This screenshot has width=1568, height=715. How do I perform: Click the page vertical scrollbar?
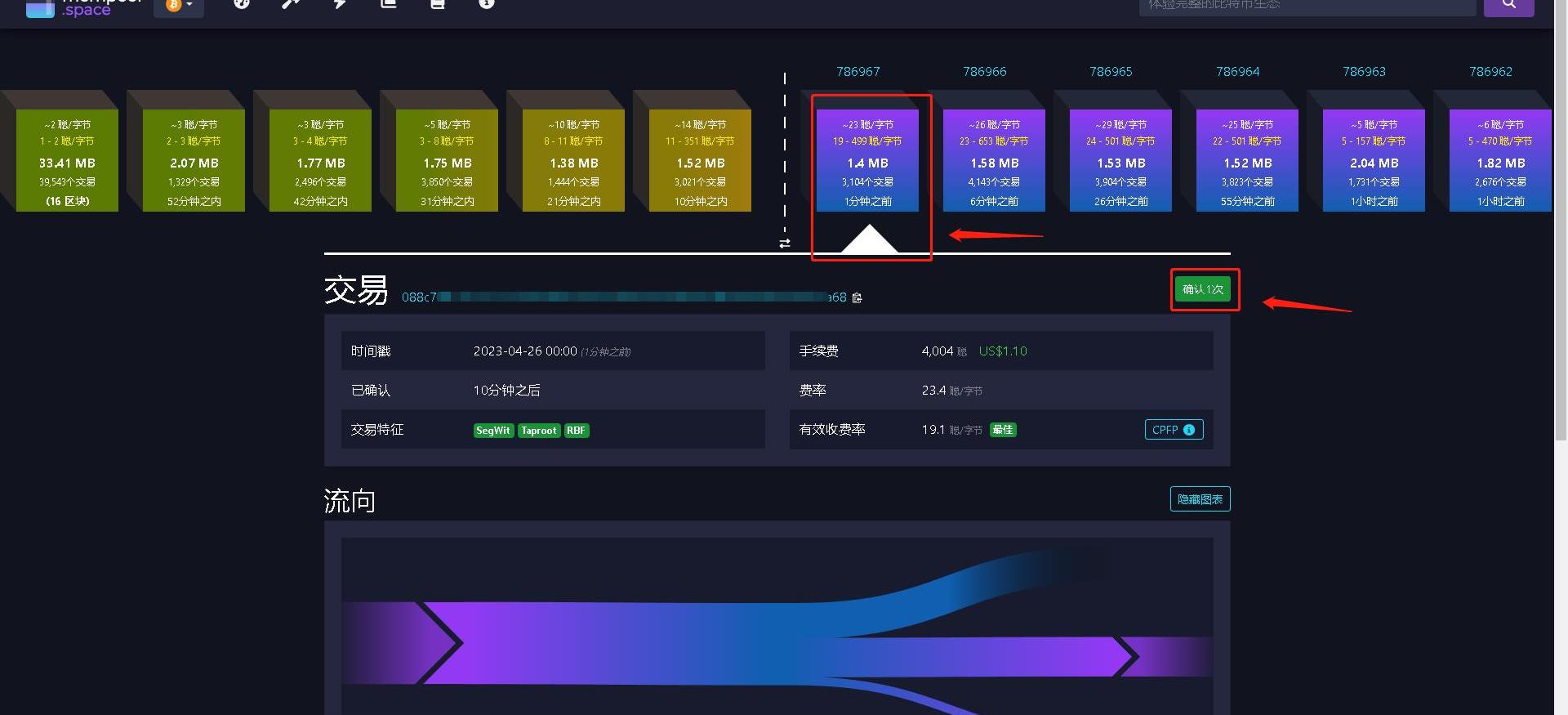[x=1561, y=245]
